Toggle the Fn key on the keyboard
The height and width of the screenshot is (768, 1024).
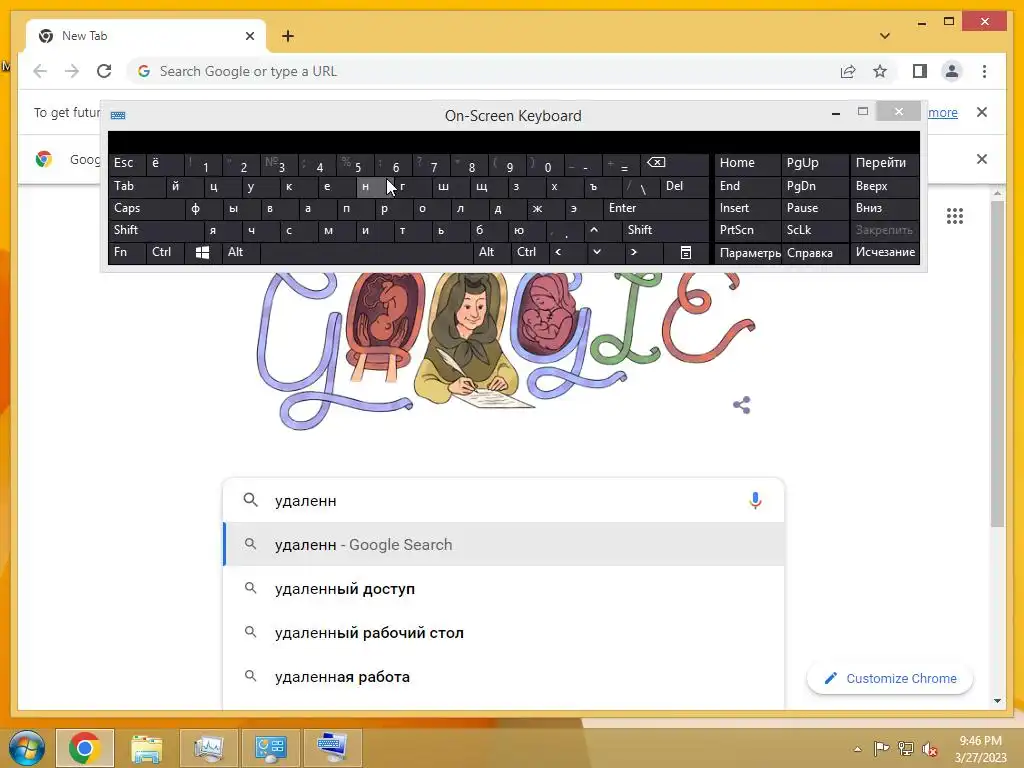pyautogui.click(x=127, y=252)
